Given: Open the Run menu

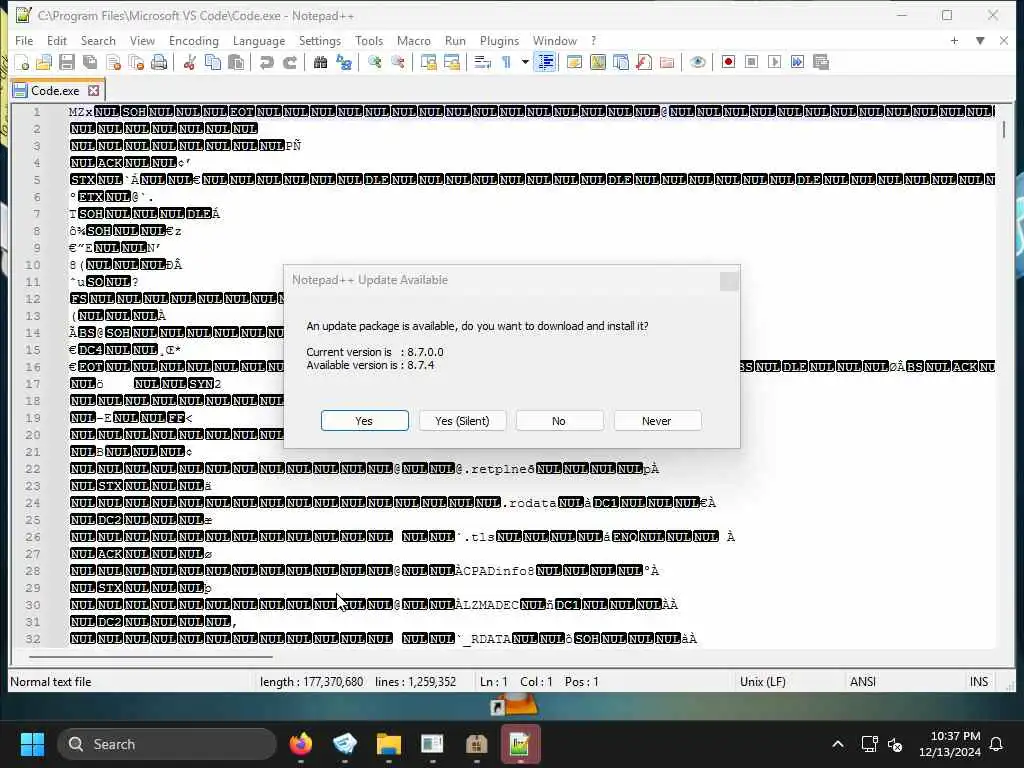Looking at the screenshot, I should (455, 40).
